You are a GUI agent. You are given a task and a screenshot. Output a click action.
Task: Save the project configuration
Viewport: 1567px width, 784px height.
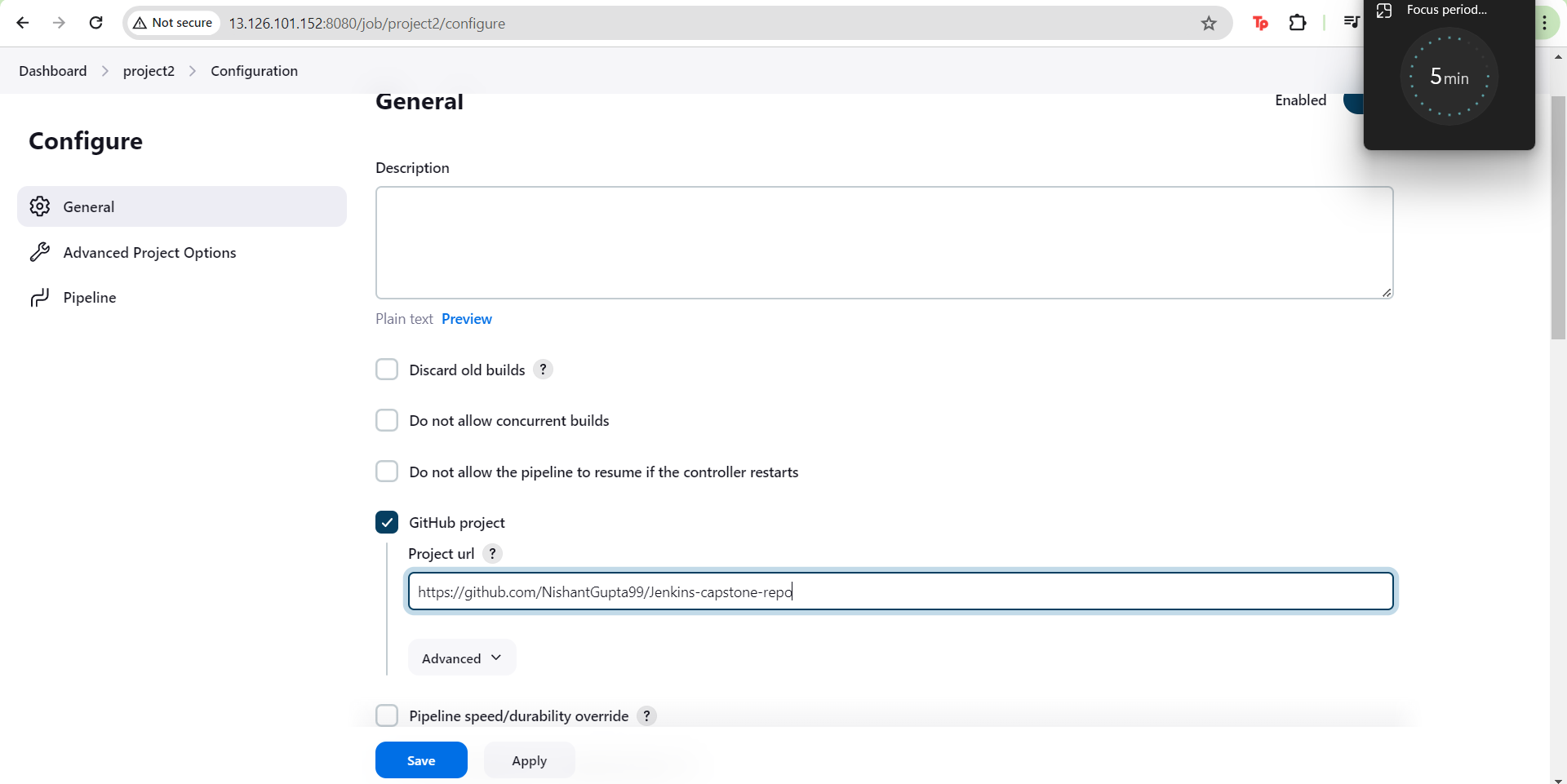[421, 760]
